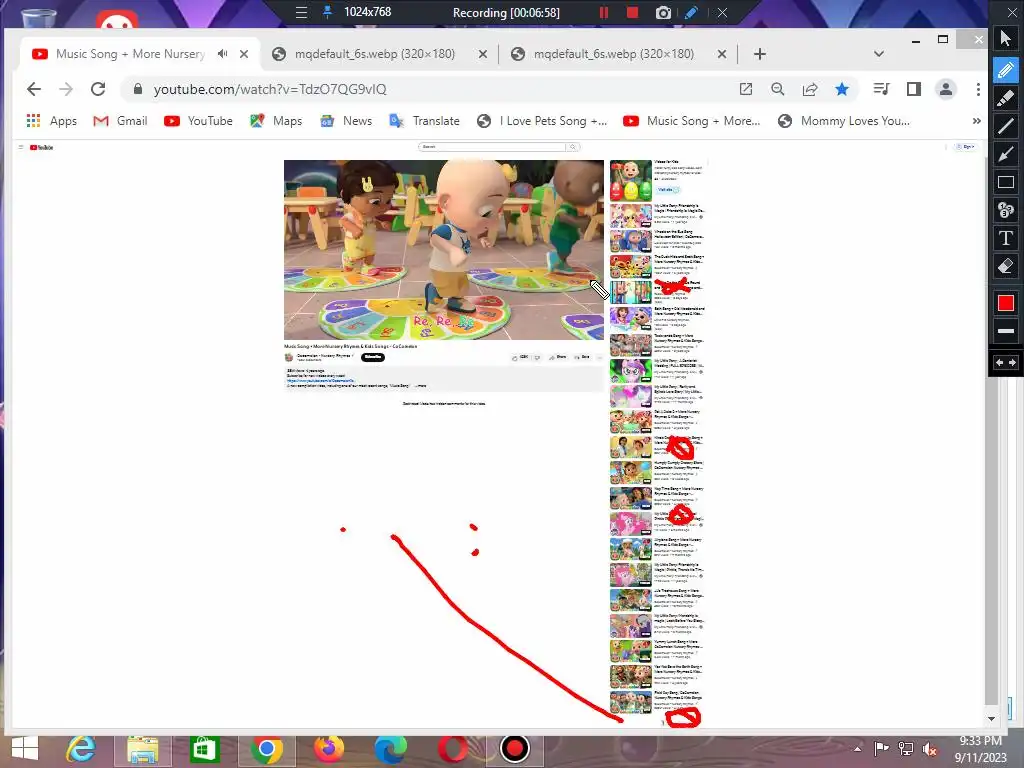The width and height of the screenshot is (1024, 768).
Task: Select the Arrow drawing tool
Action: point(1006,154)
